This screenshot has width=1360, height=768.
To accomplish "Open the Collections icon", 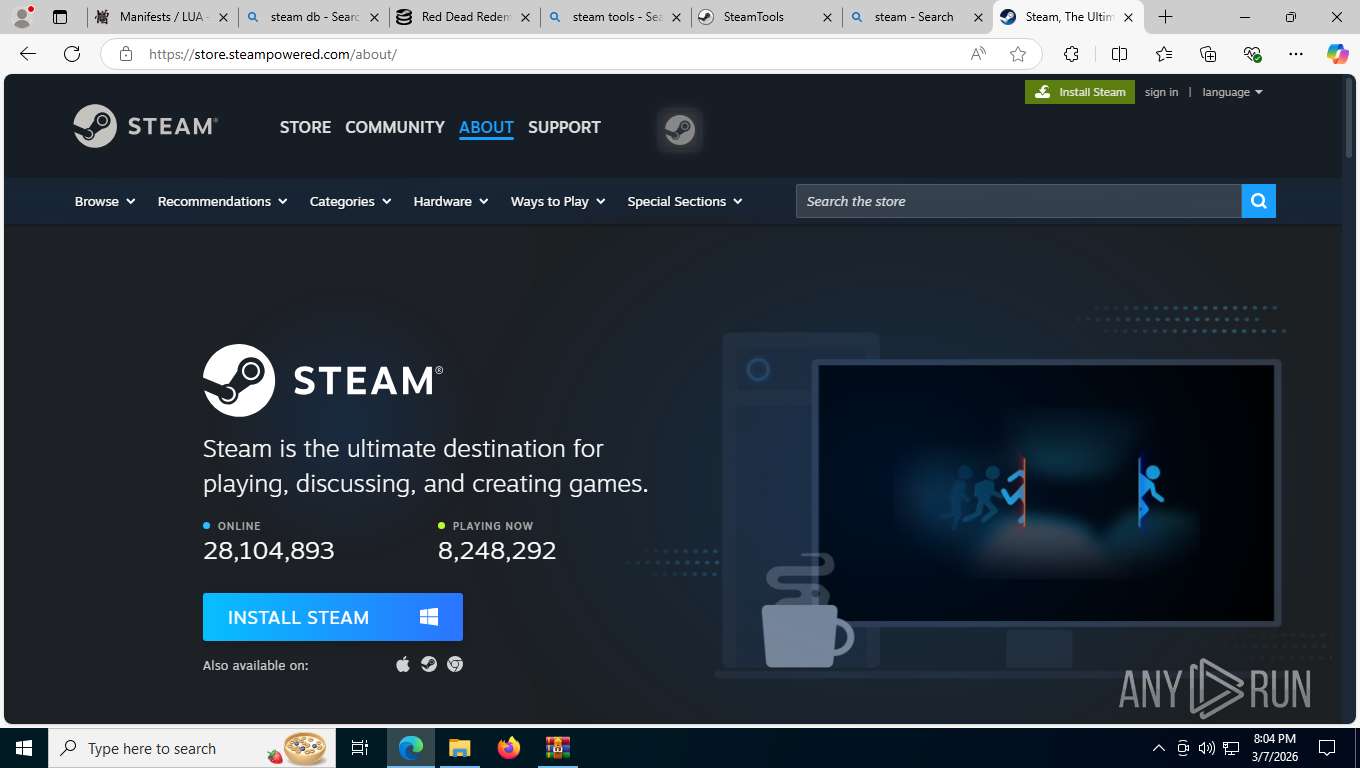I will pyautogui.click(x=1208, y=54).
